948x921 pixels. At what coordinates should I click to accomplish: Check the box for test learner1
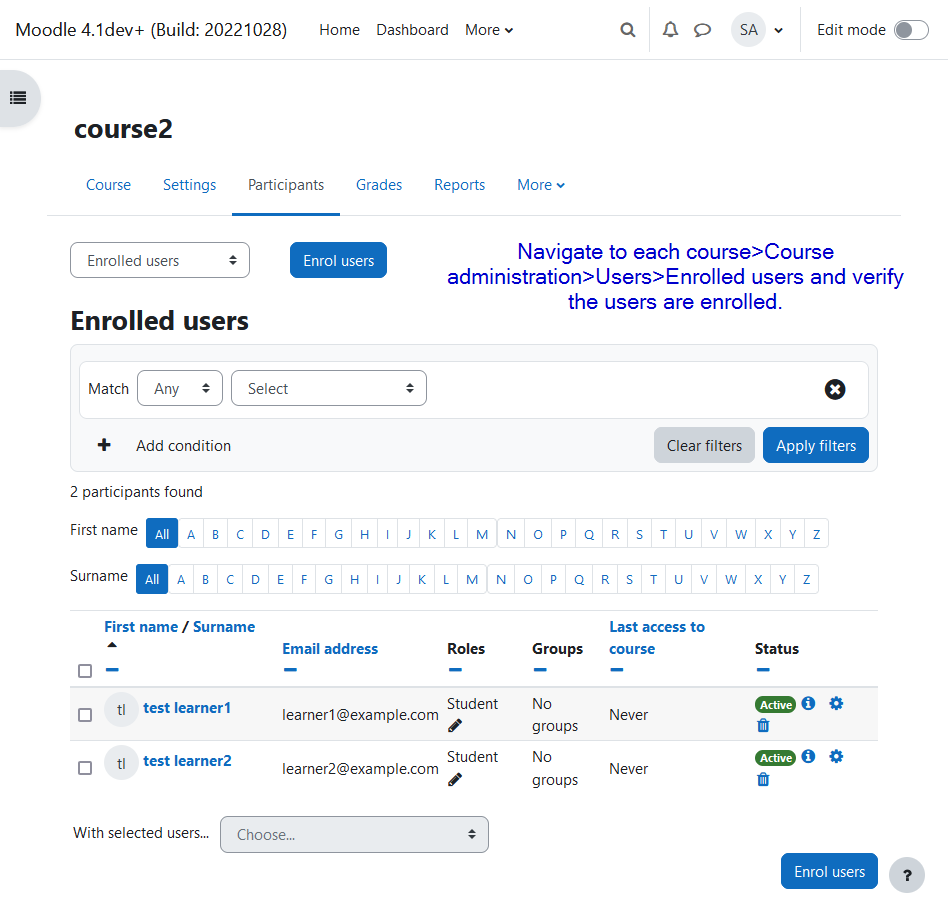85,715
